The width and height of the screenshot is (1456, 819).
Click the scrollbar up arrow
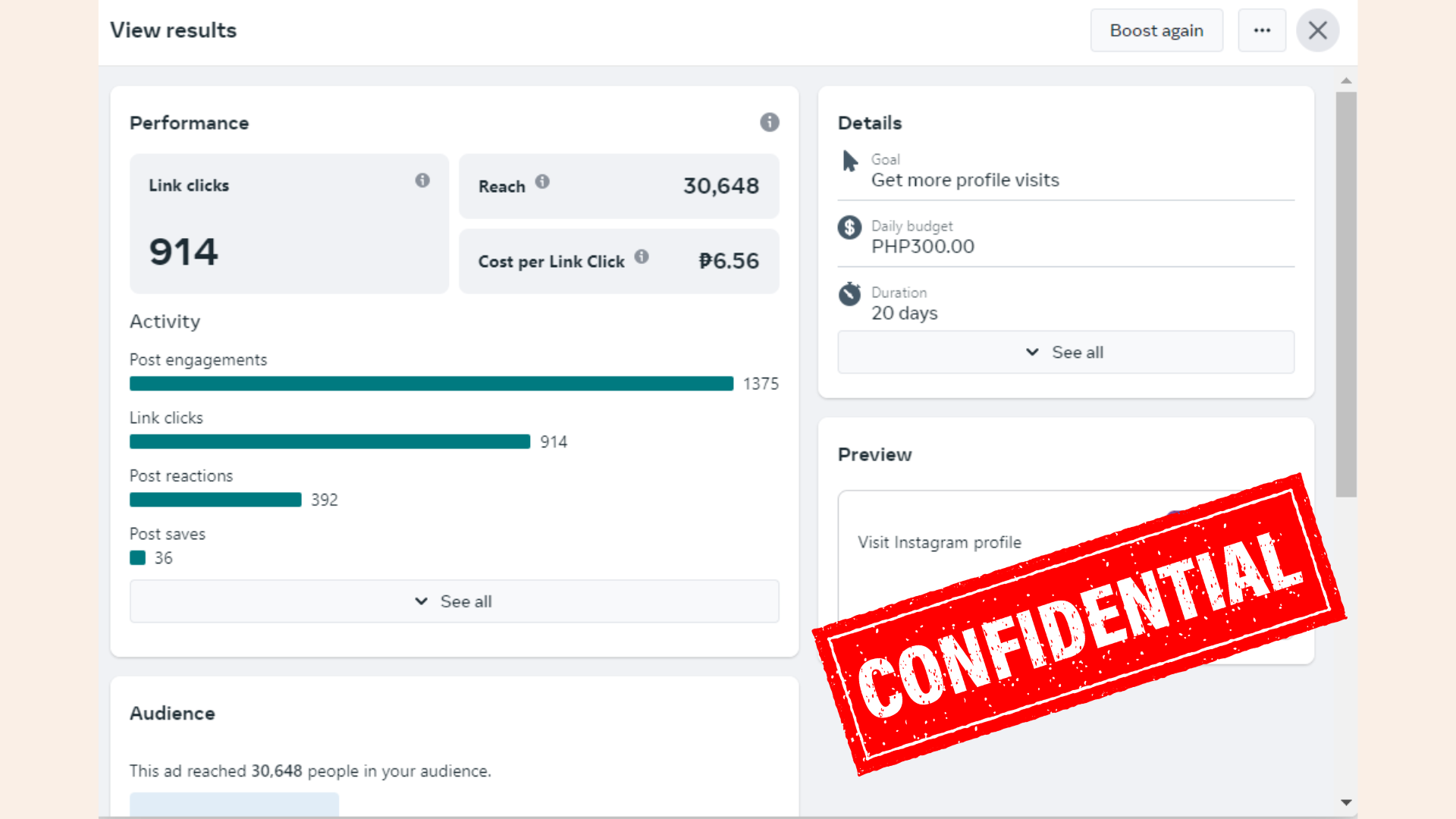(x=1346, y=80)
